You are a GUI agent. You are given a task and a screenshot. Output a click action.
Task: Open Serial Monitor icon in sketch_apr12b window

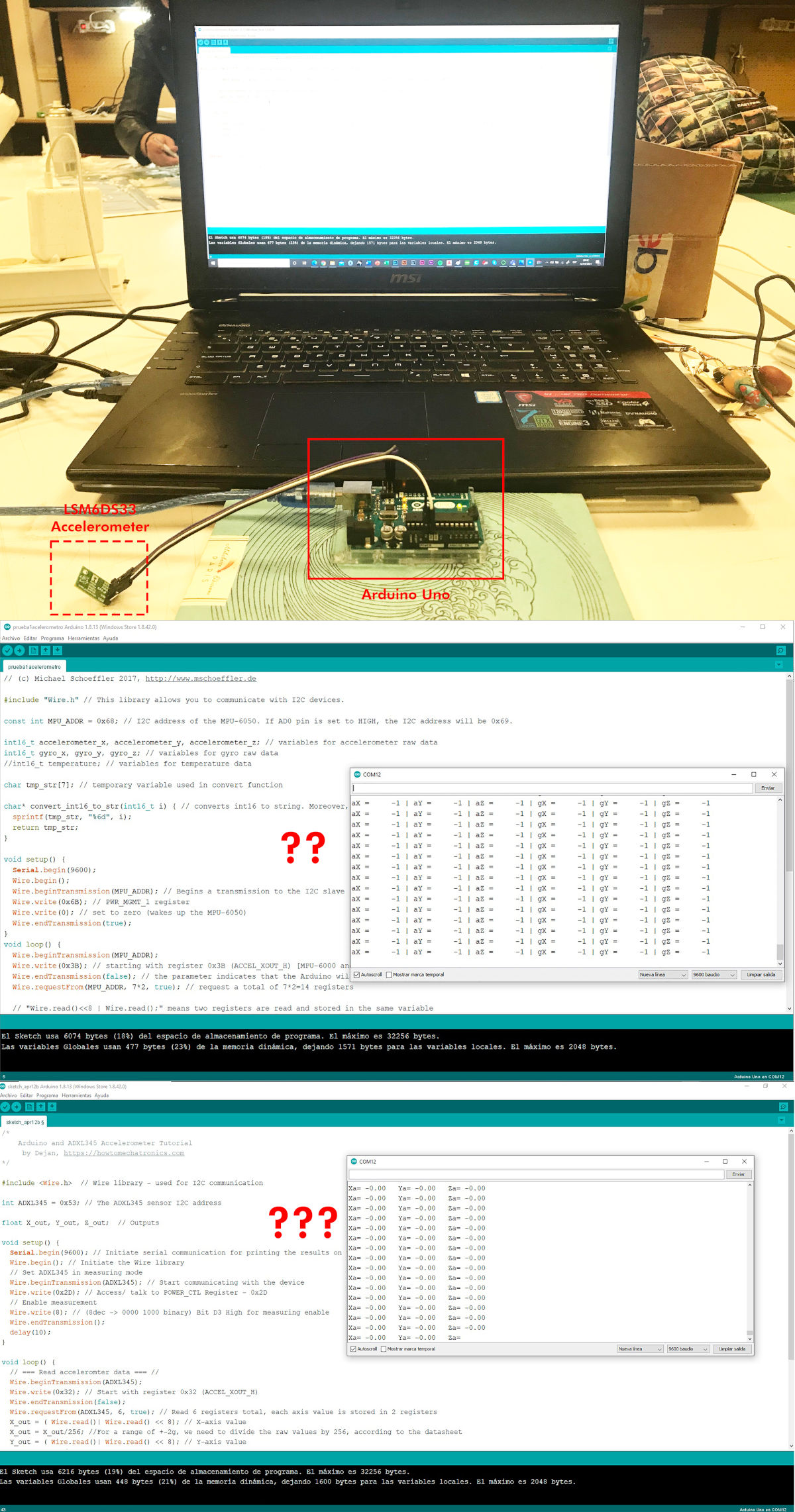pos(782,1107)
